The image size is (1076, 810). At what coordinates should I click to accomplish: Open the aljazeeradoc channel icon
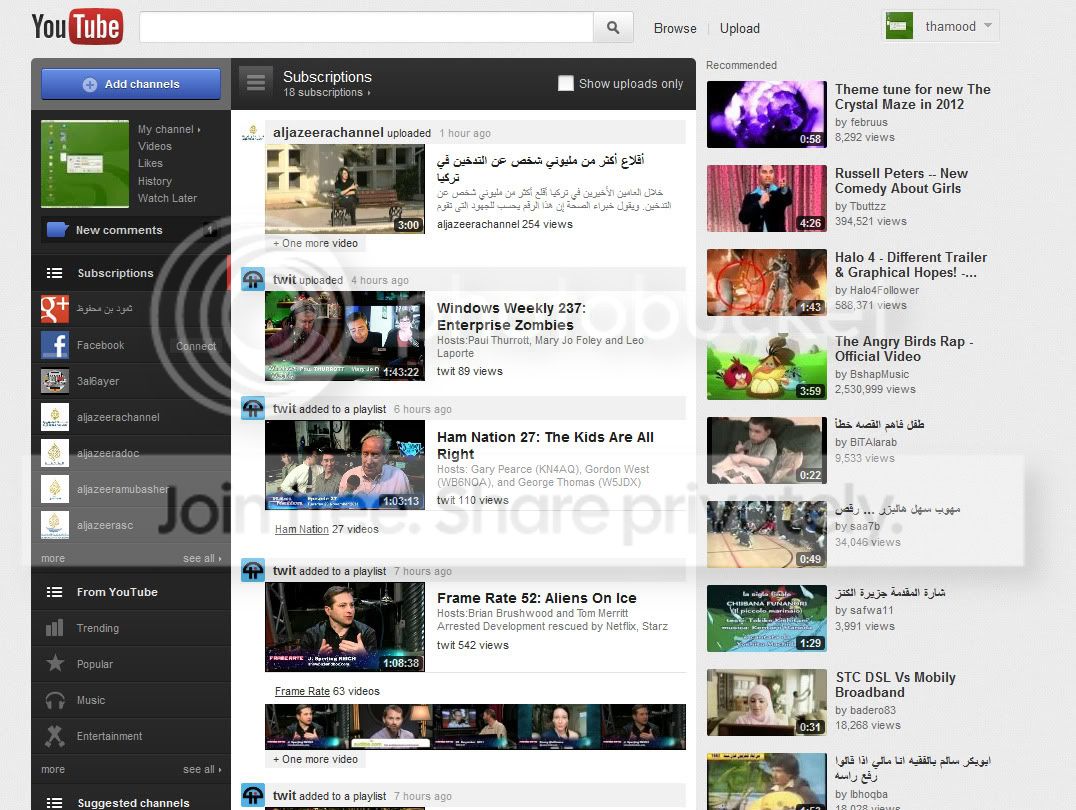pos(54,453)
